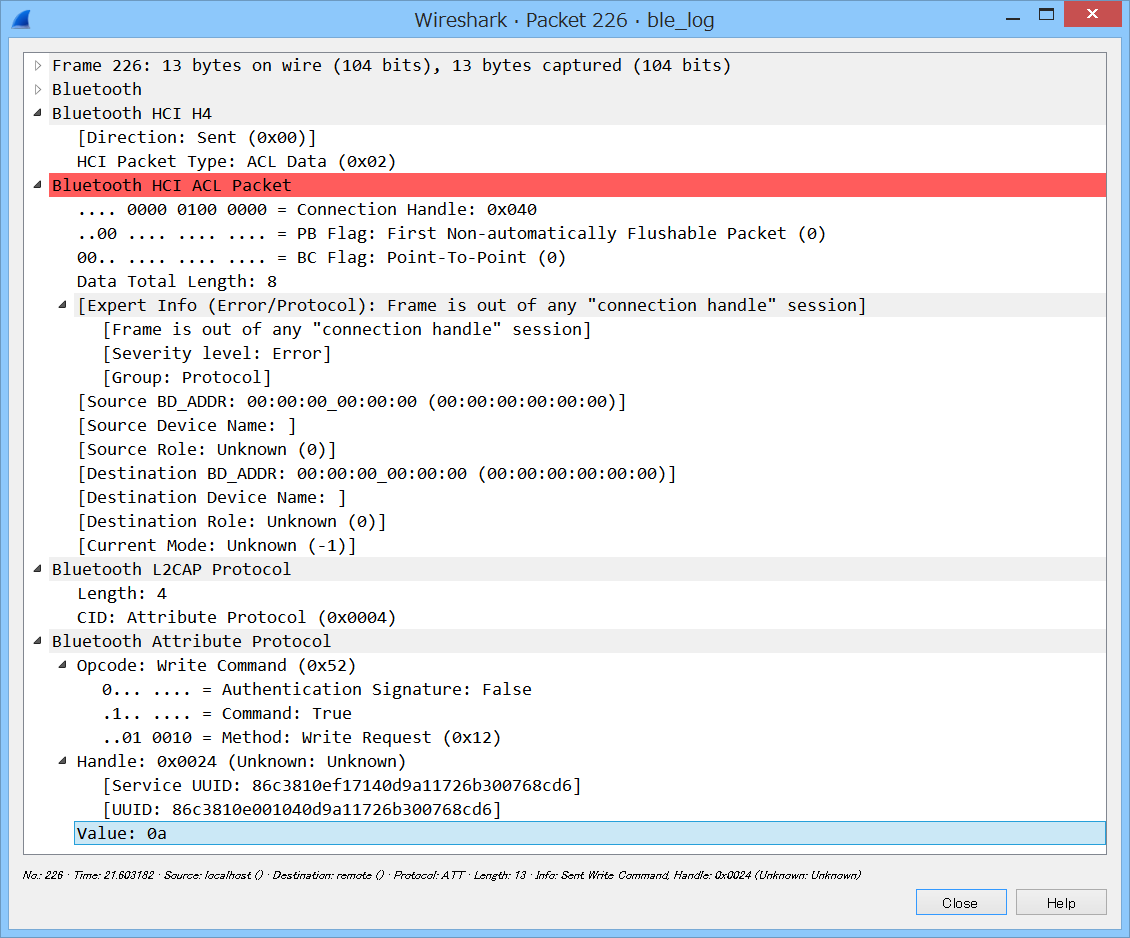Select the Destination BD_ADDR row
Viewport: 1130px width, 938px height.
point(590,473)
